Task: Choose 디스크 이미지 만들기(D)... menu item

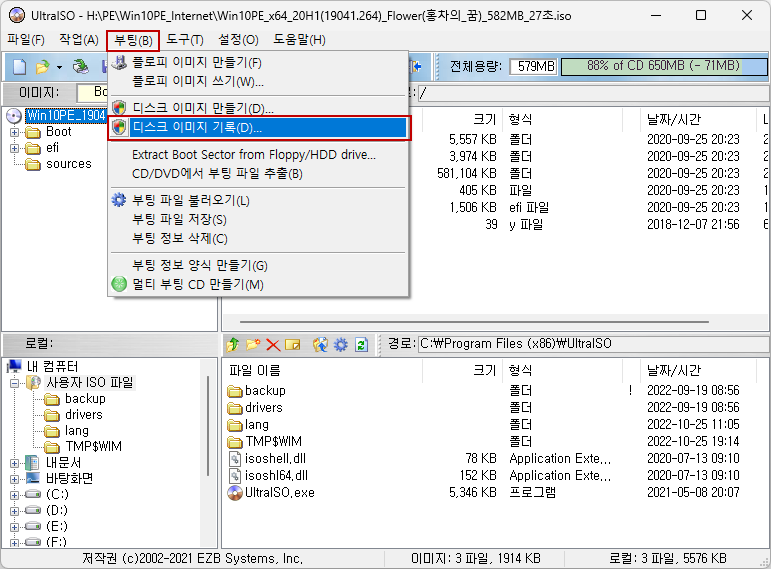Action: pos(259,108)
